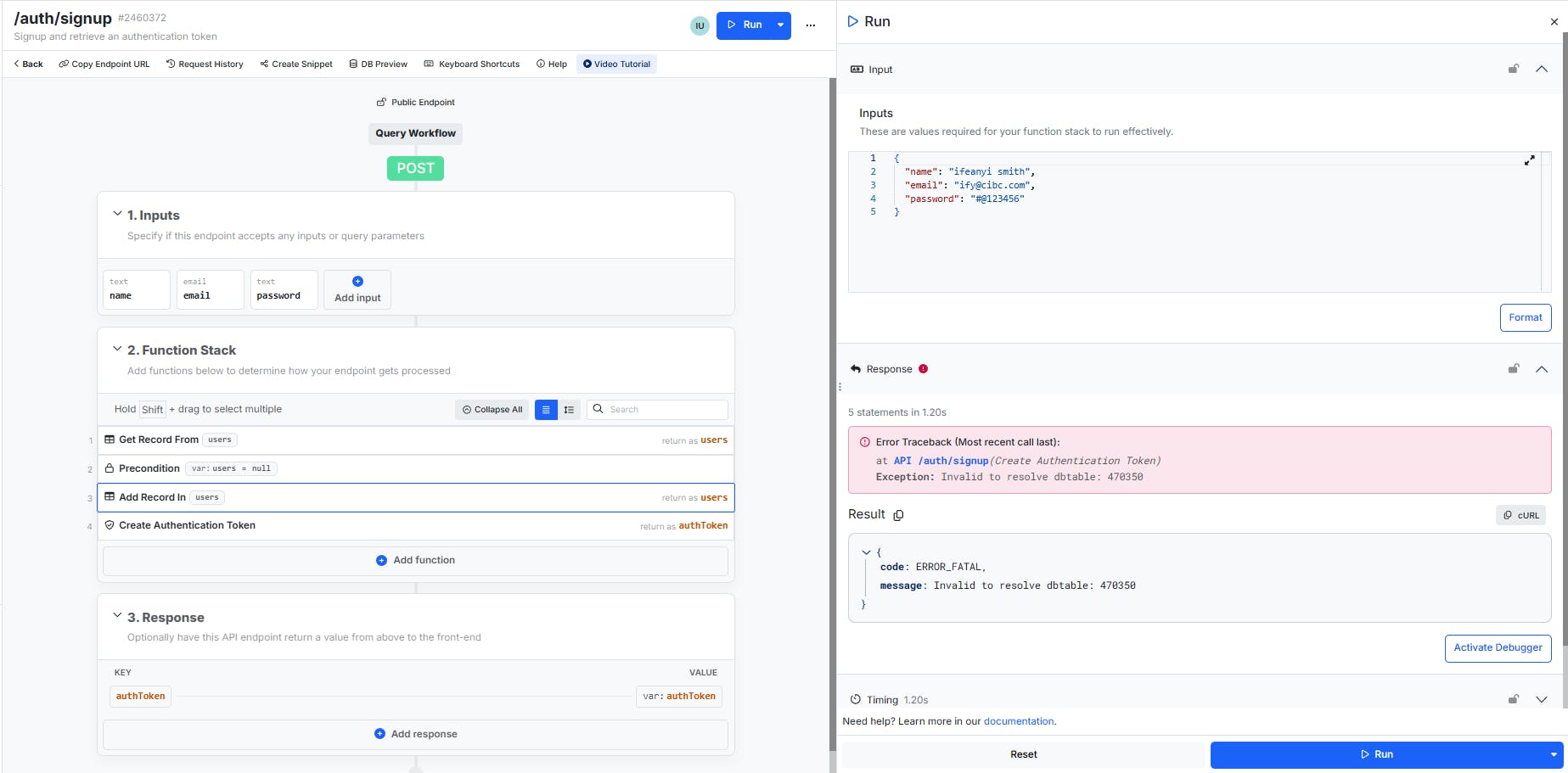Open the top Run dropdown caret
The height and width of the screenshot is (773, 1568).
781,25
